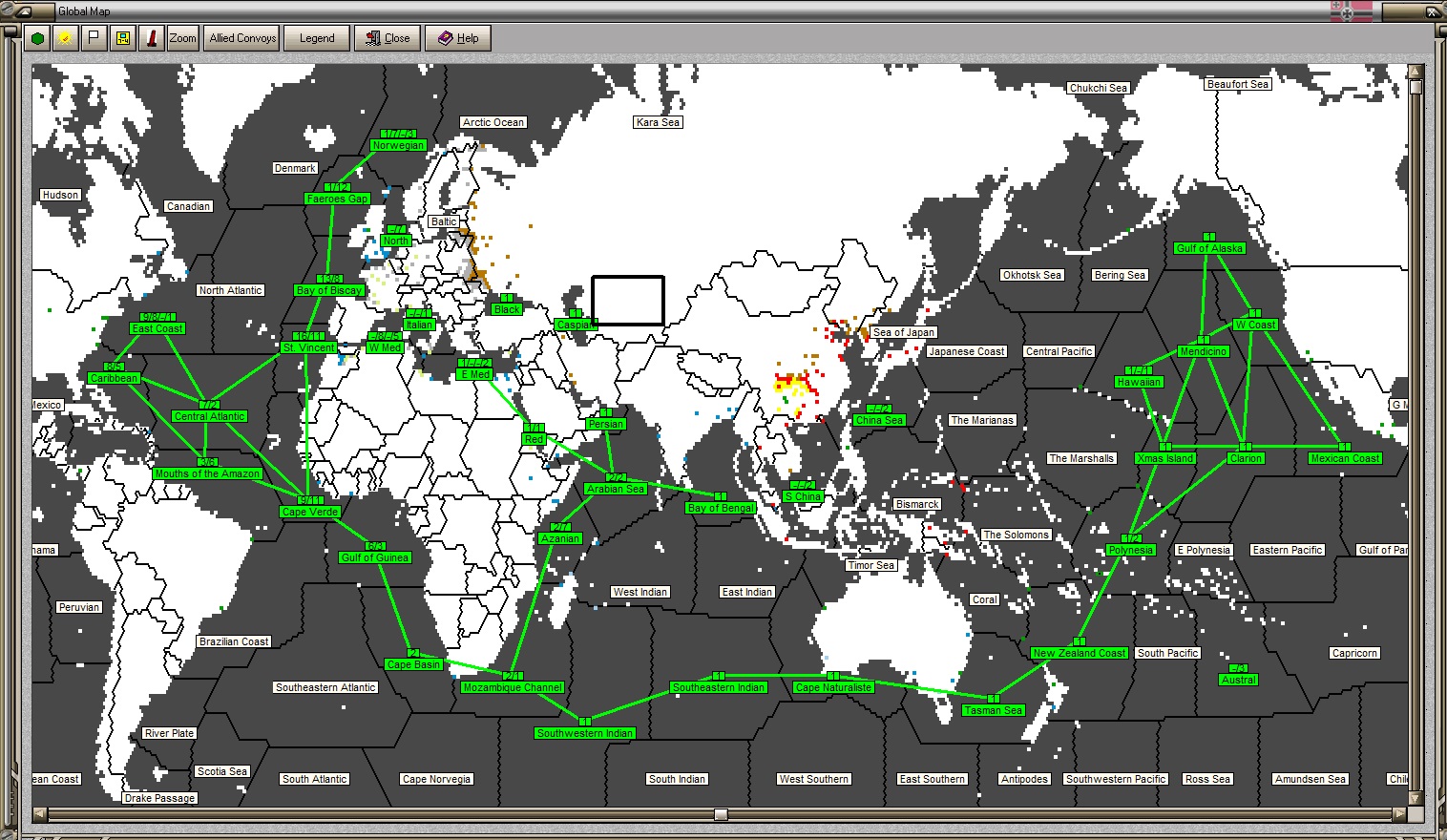Click the horizontal scrollbar thumb
Viewport: 1447px width, 840px height.
tap(722, 814)
